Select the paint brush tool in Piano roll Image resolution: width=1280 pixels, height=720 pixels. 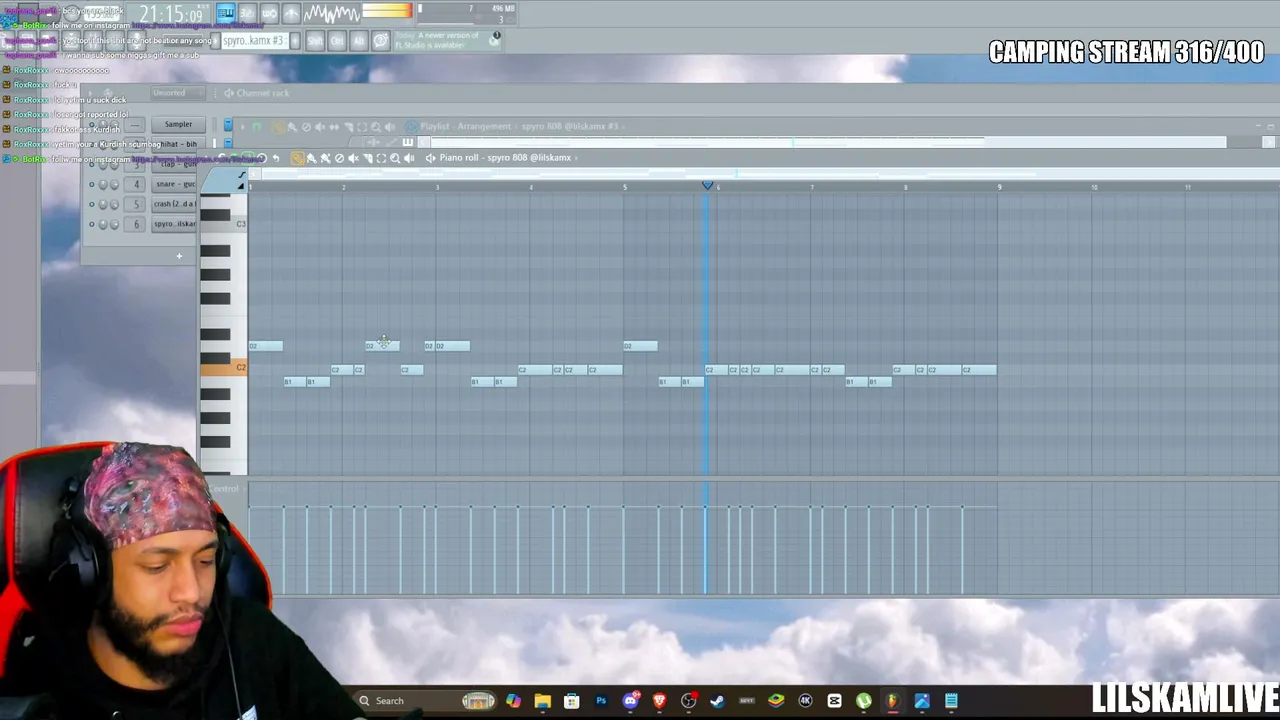tap(311, 158)
